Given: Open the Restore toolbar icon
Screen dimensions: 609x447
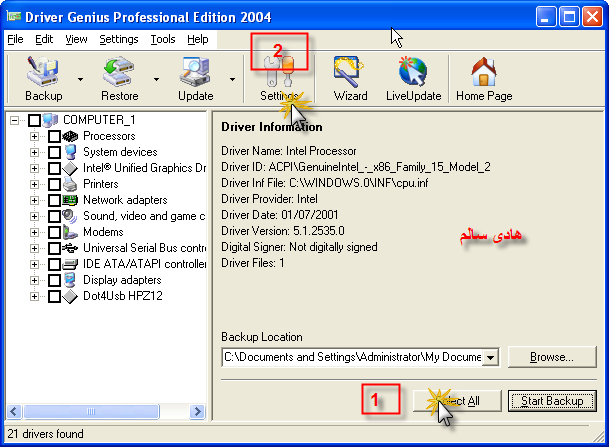Looking at the screenshot, I should point(119,71).
